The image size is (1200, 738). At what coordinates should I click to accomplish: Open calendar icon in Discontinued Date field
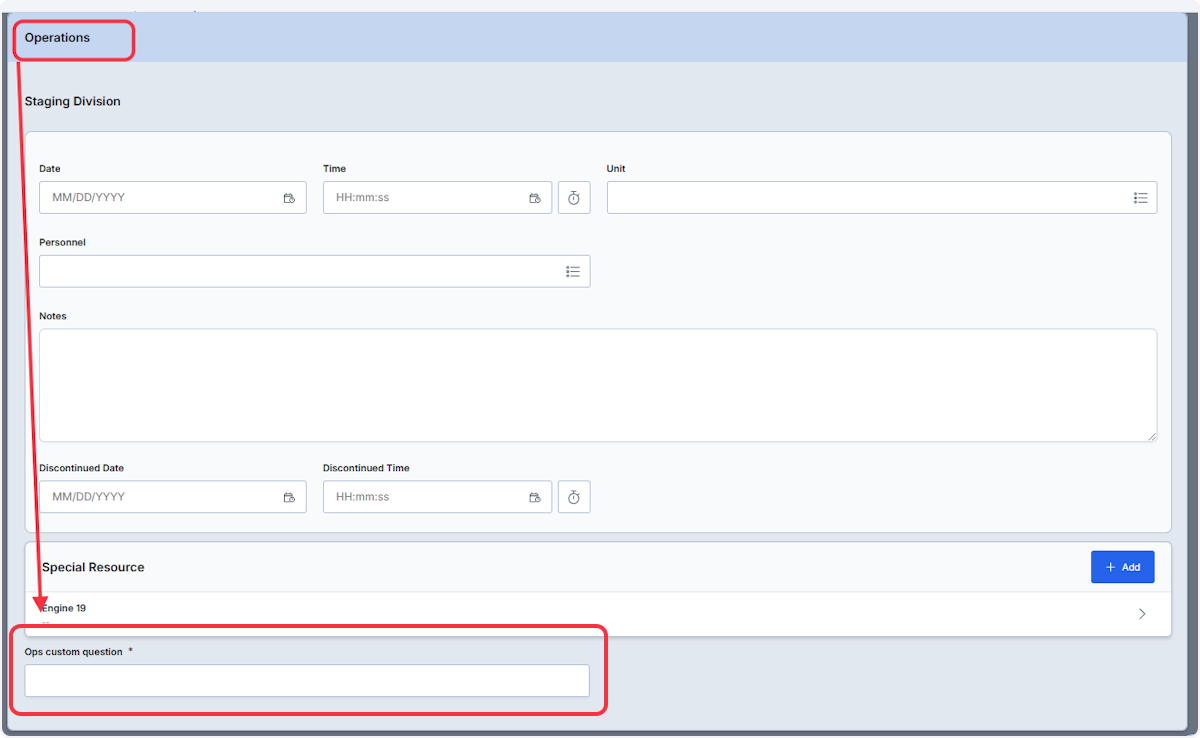[x=289, y=497]
